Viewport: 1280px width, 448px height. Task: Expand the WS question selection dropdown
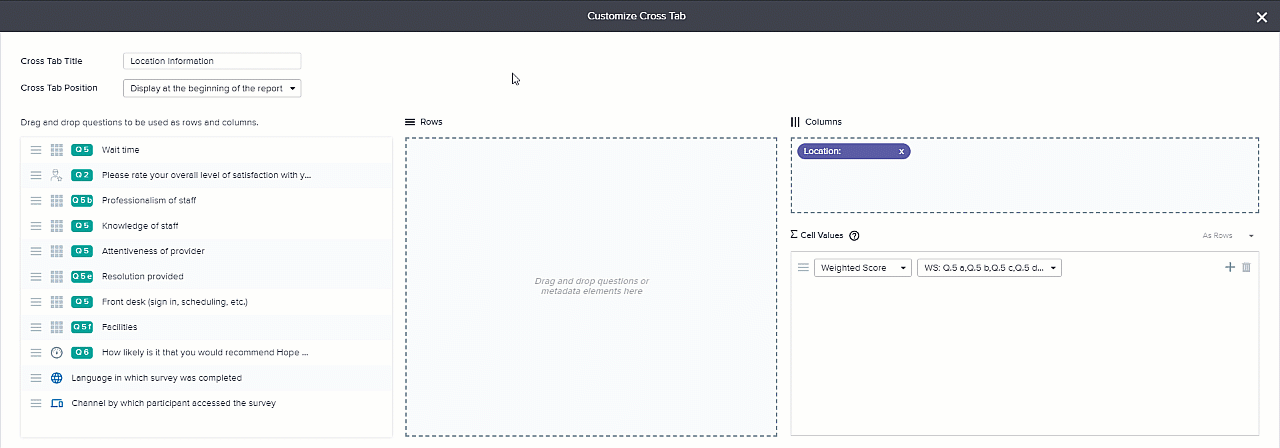(988, 268)
